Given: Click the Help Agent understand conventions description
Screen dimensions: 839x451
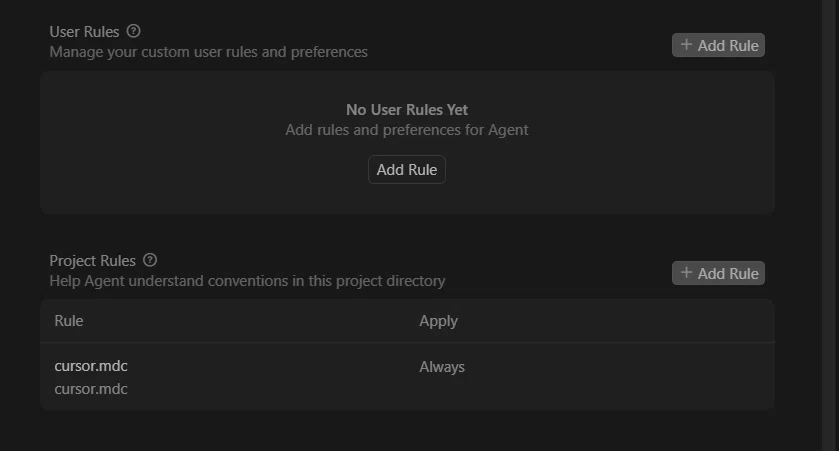Looking at the screenshot, I should coord(247,281).
